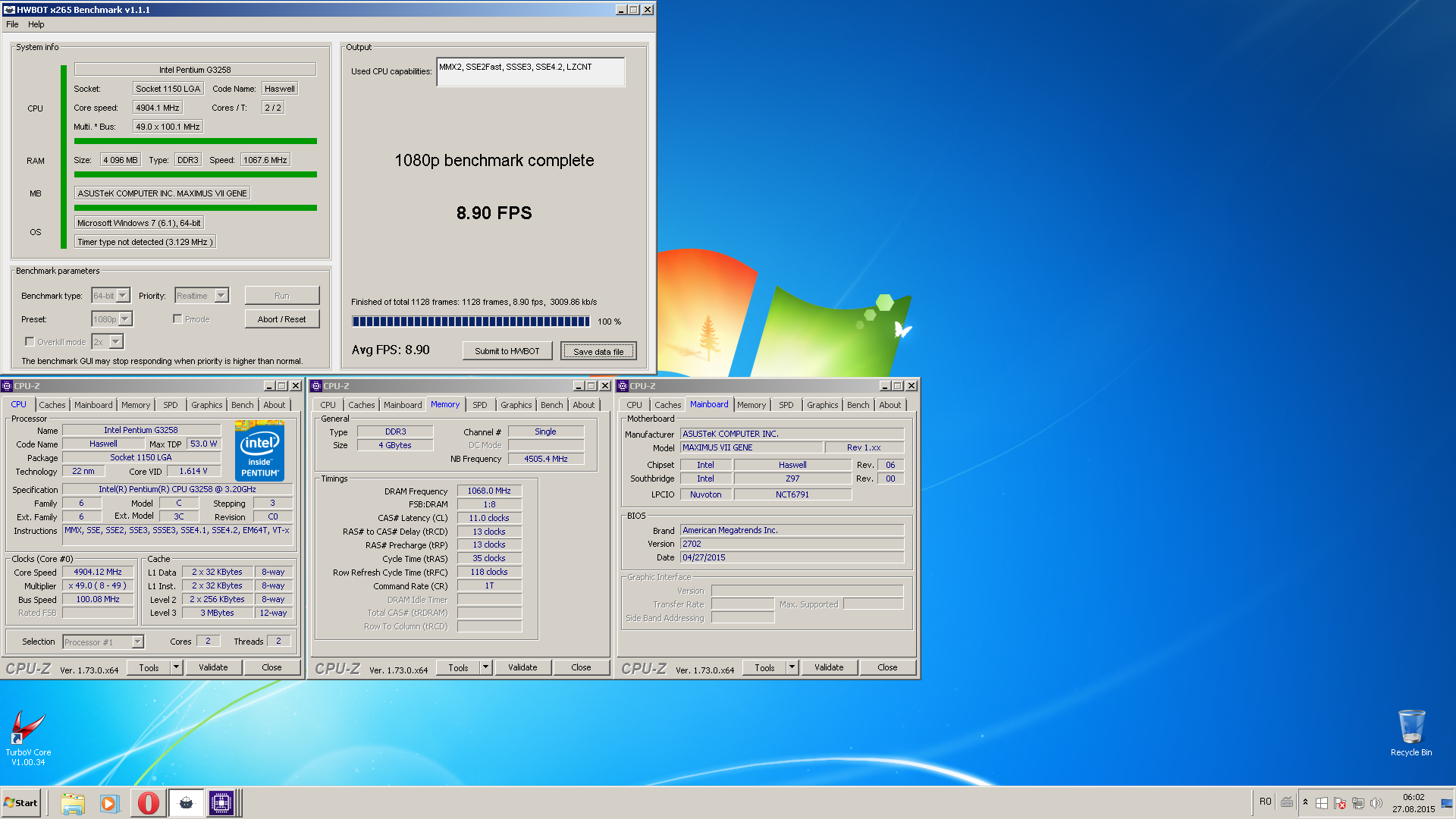Click the Submit to HWBOT button
1456x819 pixels.
[x=507, y=351]
